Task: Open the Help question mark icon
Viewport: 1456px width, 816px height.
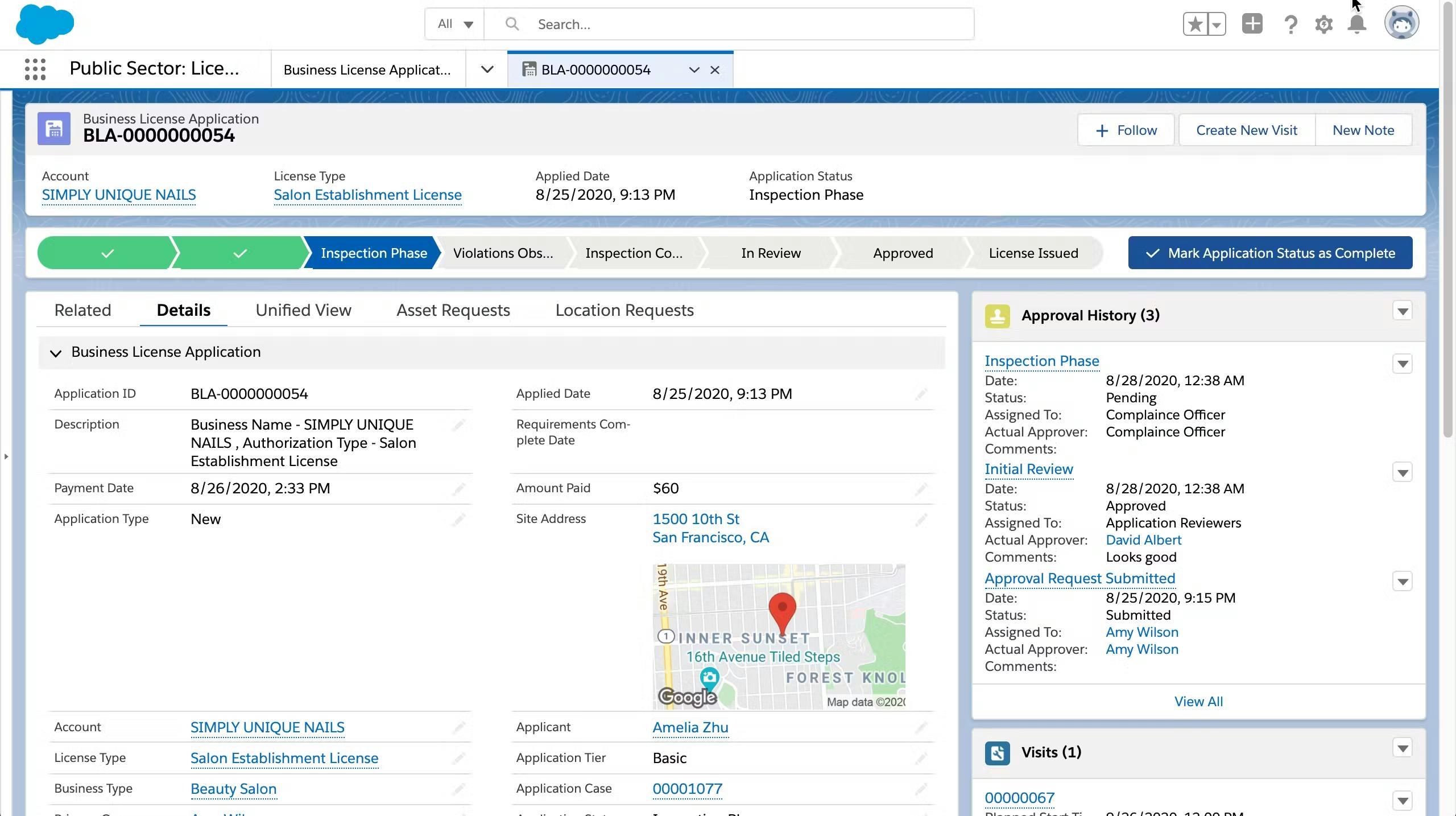Action: point(1290,24)
